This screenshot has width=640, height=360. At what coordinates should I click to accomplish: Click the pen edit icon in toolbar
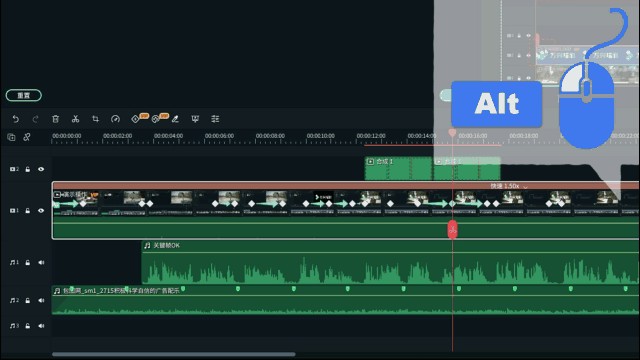(x=175, y=119)
